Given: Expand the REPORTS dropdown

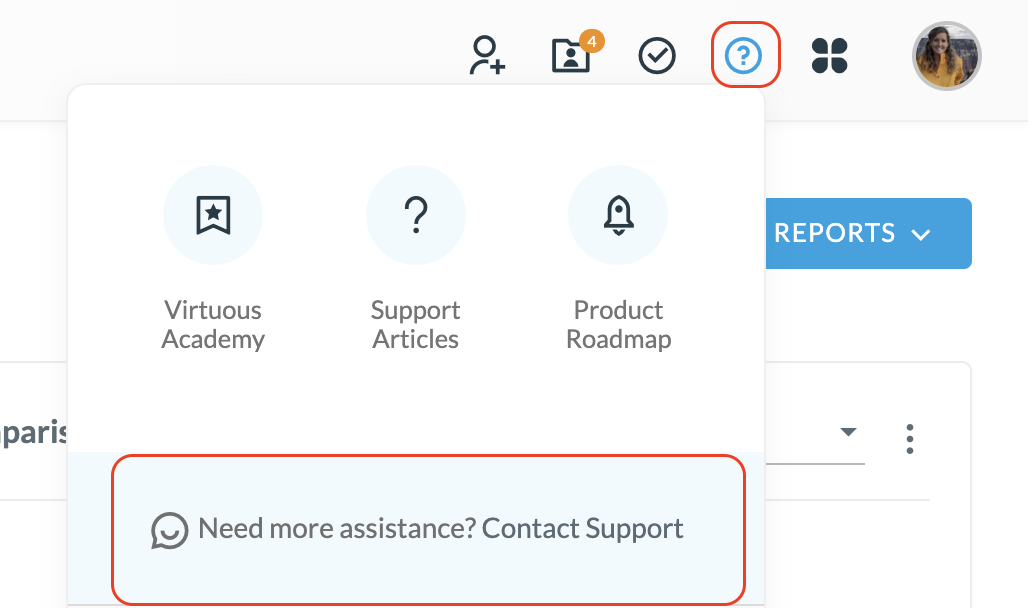Looking at the screenshot, I should click(867, 233).
